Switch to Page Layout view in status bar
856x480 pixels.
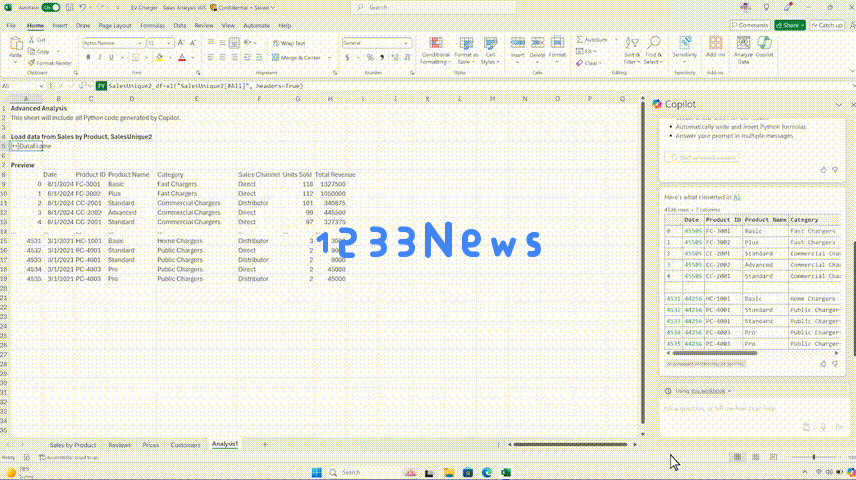click(x=756, y=457)
